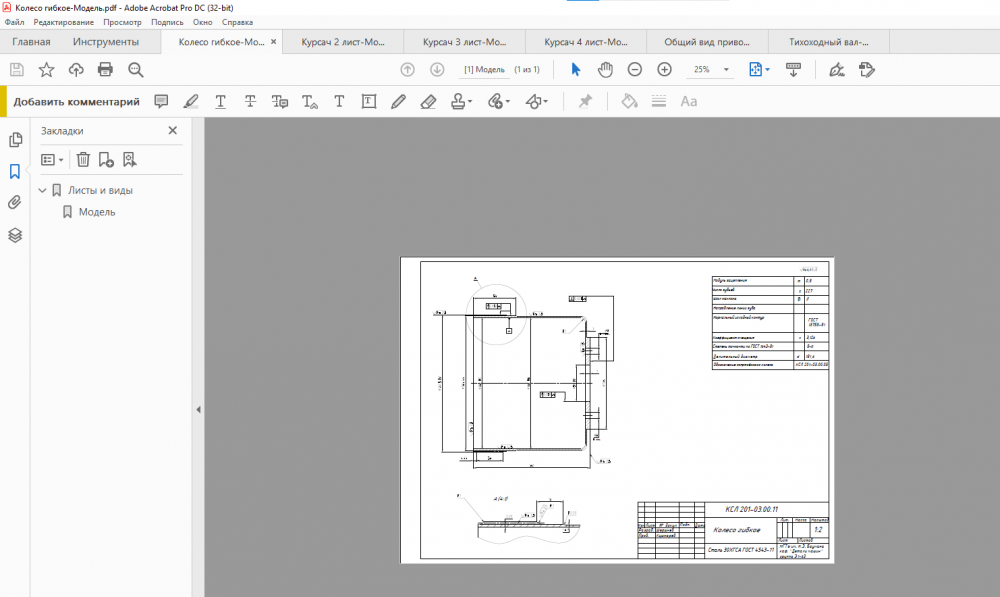Delete selected bookmark with trash icon
Viewport: 1000px width, 597px height.
click(83, 159)
